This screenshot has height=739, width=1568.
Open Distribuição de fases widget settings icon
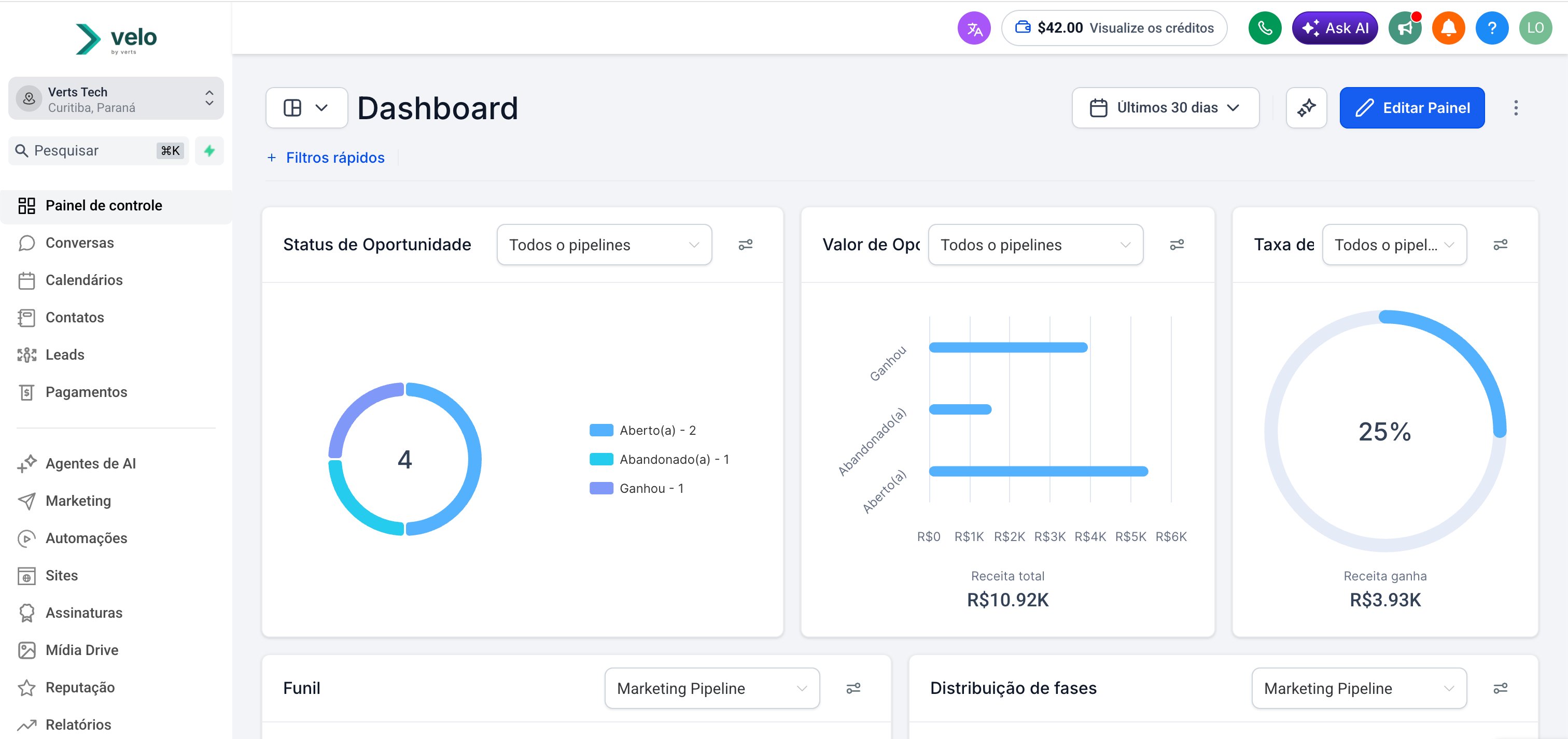pos(1501,688)
